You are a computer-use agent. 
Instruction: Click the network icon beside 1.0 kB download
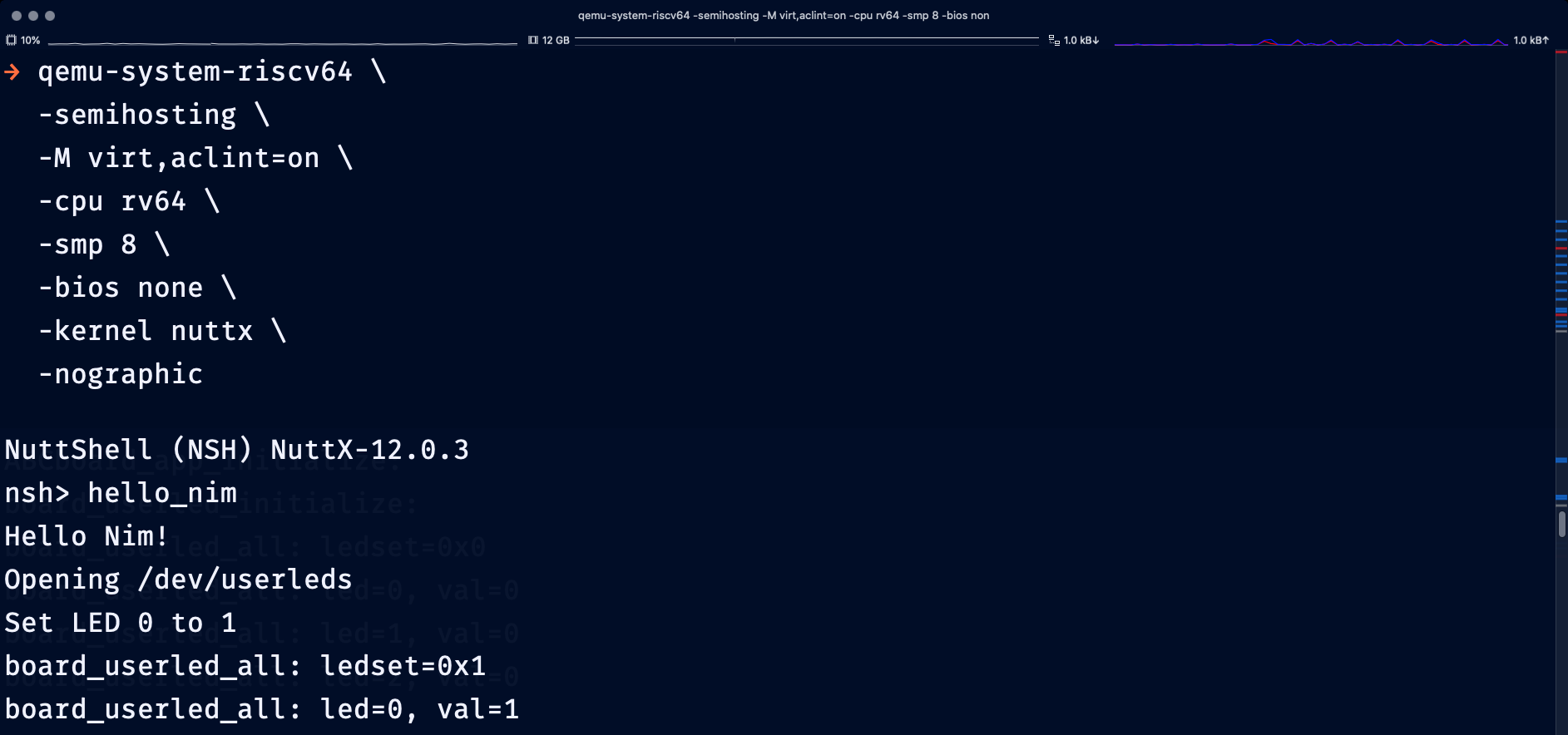coord(1054,40)
